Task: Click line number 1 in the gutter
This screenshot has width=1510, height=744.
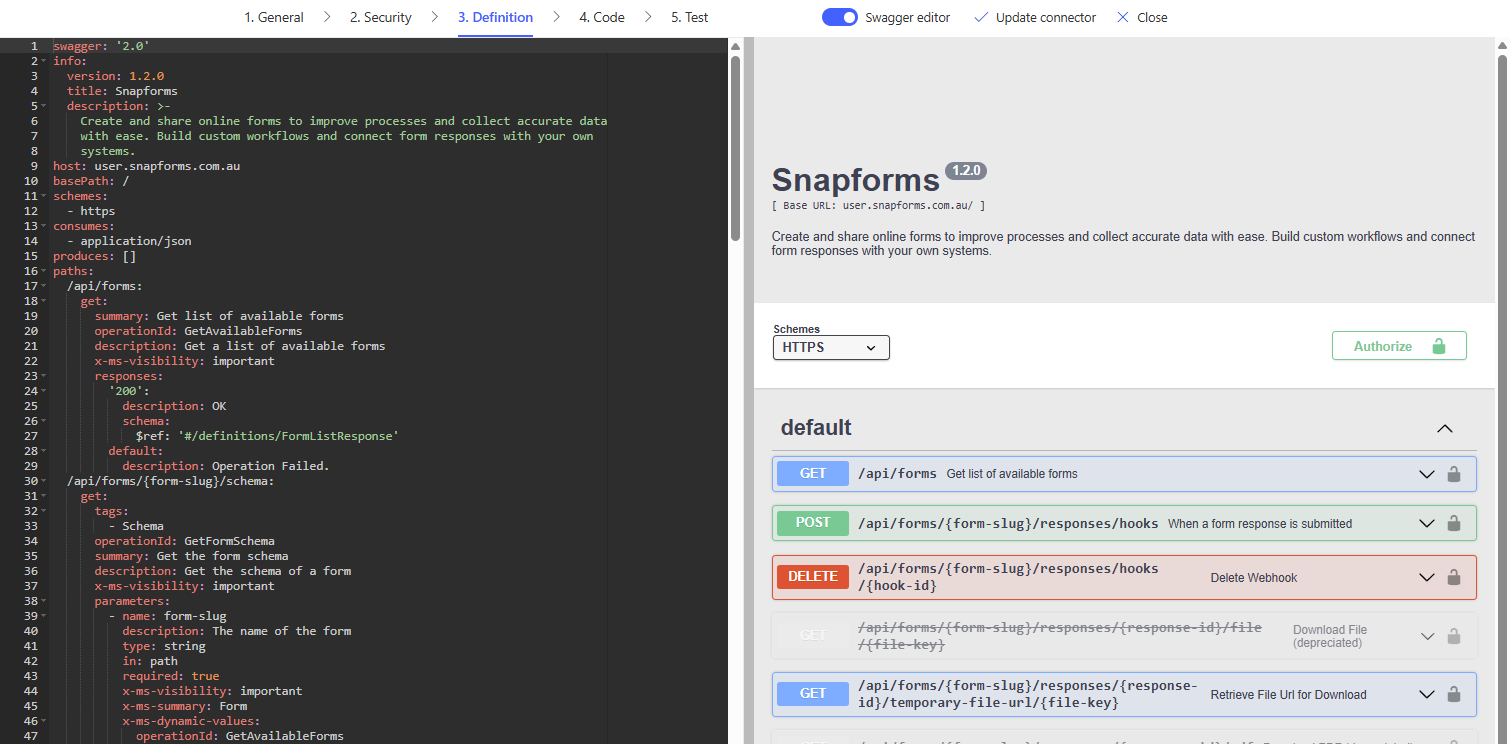Action: (34, 46)
